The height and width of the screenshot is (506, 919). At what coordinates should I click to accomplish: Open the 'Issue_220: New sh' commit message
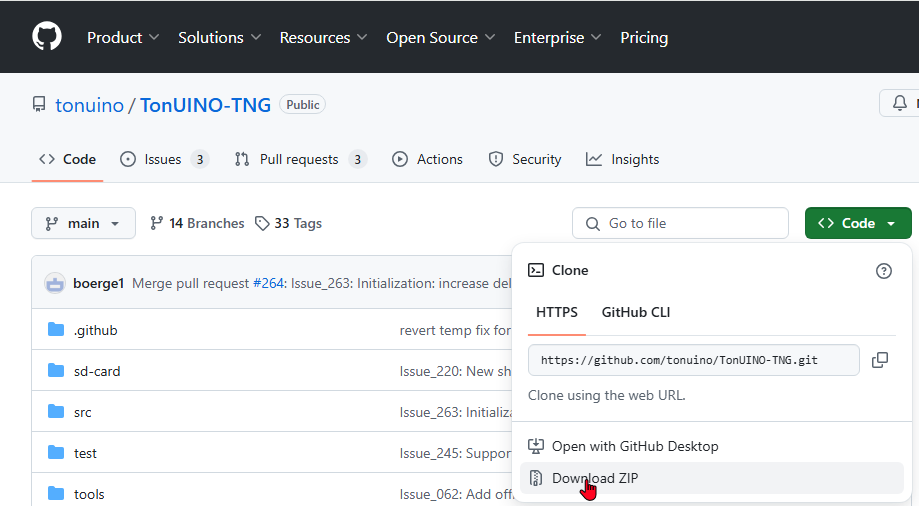coord(455,372)
